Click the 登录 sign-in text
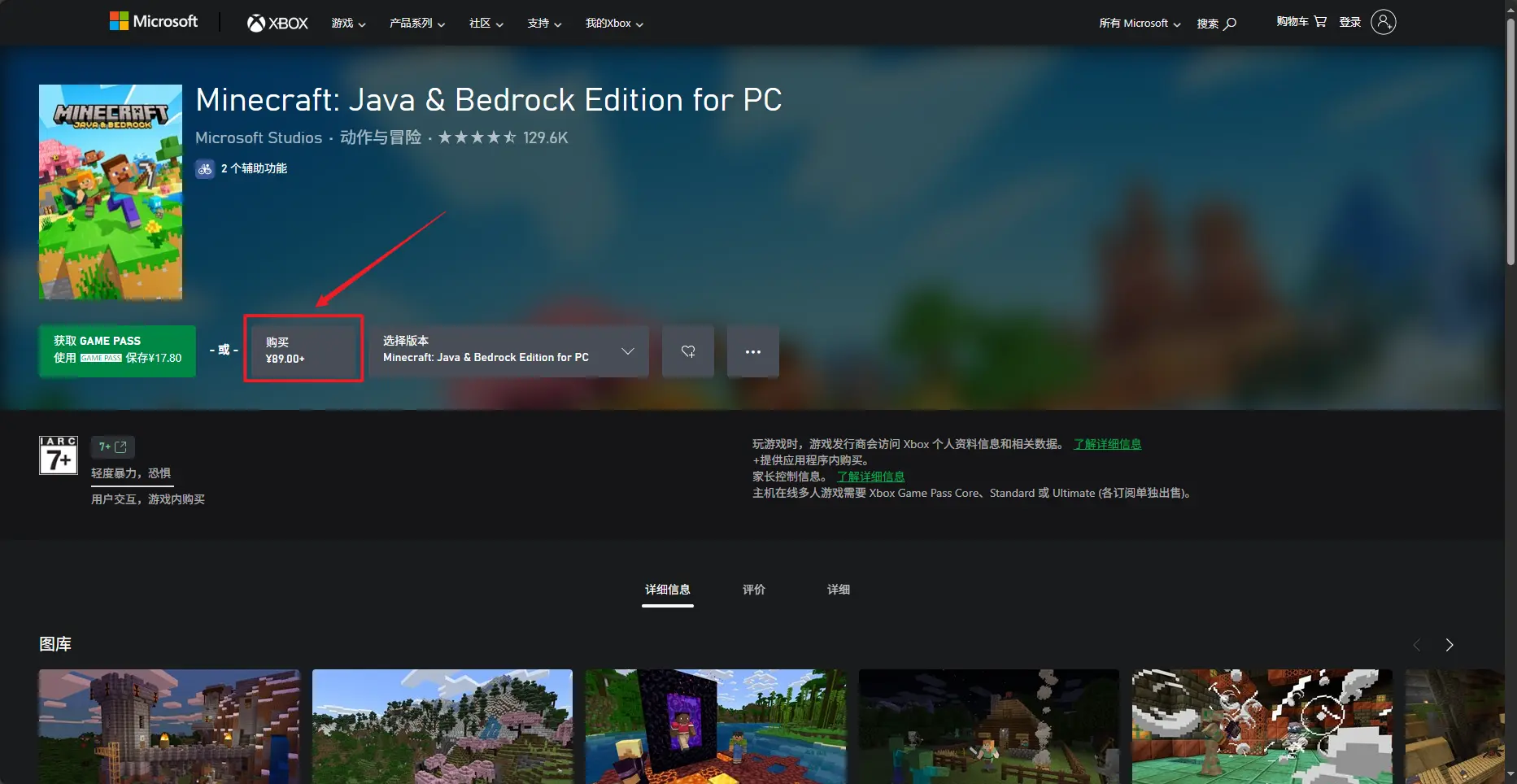Screen dimensions: 1517x784 coord(1350,22)
